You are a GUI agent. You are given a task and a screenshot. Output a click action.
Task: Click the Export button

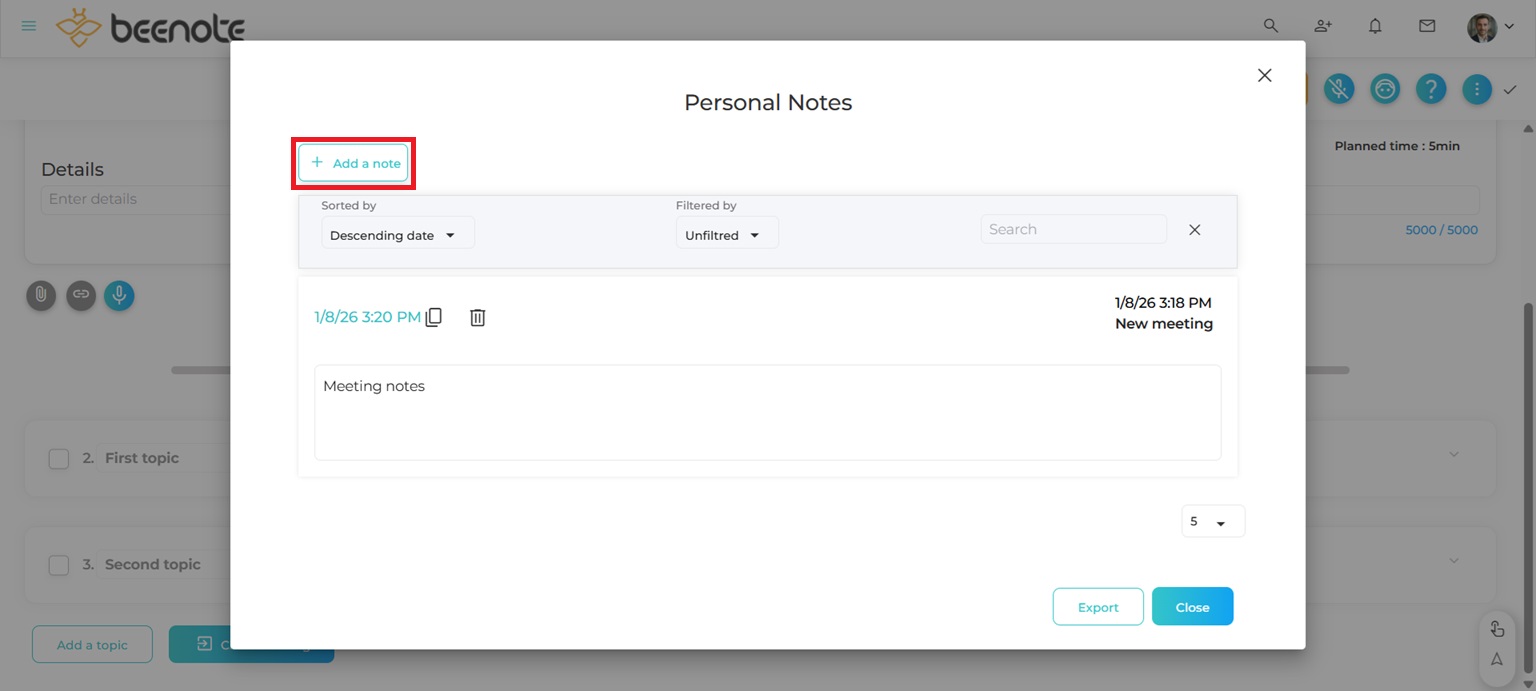[x=1097, y=607]
